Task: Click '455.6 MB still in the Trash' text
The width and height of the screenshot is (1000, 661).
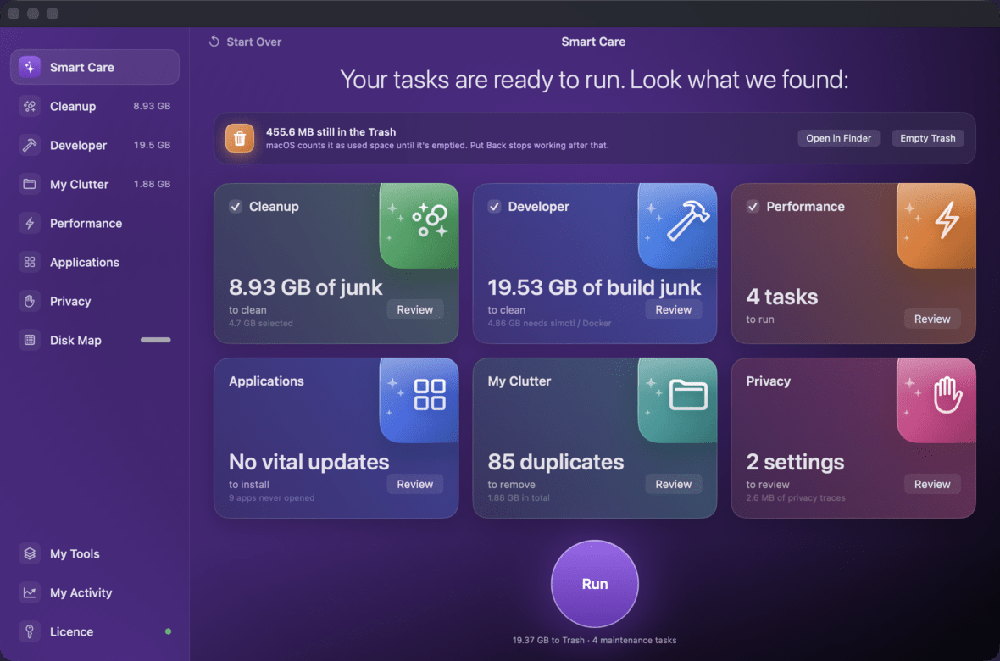Action: [330, 132]
